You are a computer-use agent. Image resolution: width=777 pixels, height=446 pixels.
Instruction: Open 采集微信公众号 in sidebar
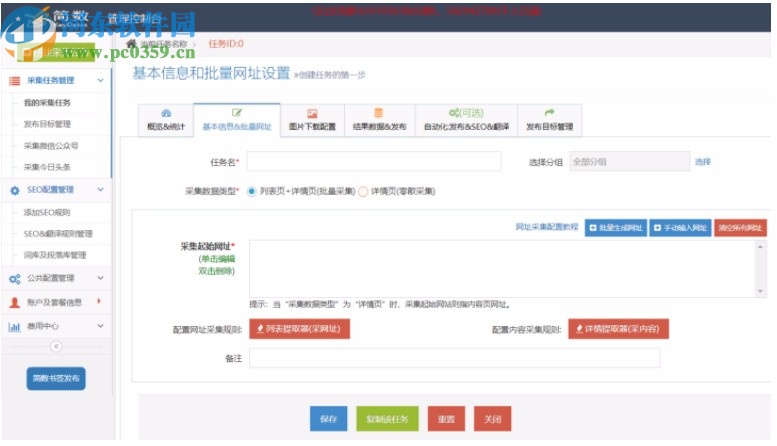51,146
